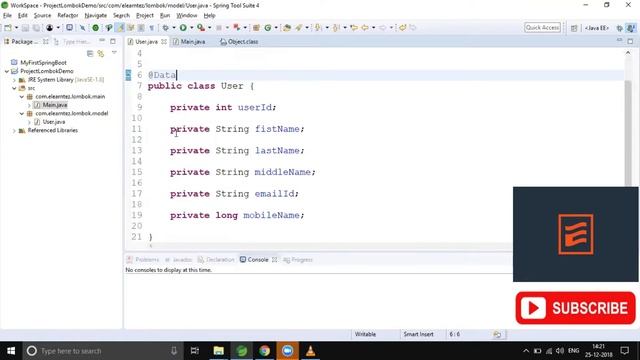
Task: Open the Source menu
Action: tap(42, 16)
